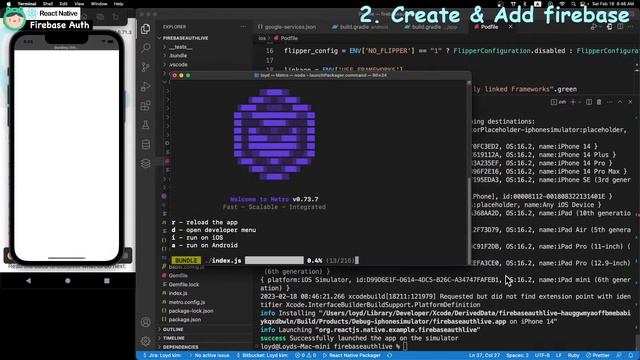Open the Extensions view
640x360 pixels.
tap(145, 106)
